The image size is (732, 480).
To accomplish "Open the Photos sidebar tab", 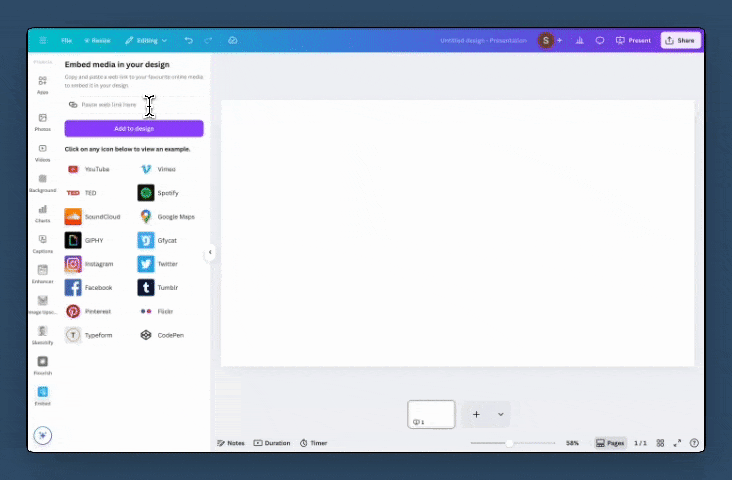I will click(42, 122).
